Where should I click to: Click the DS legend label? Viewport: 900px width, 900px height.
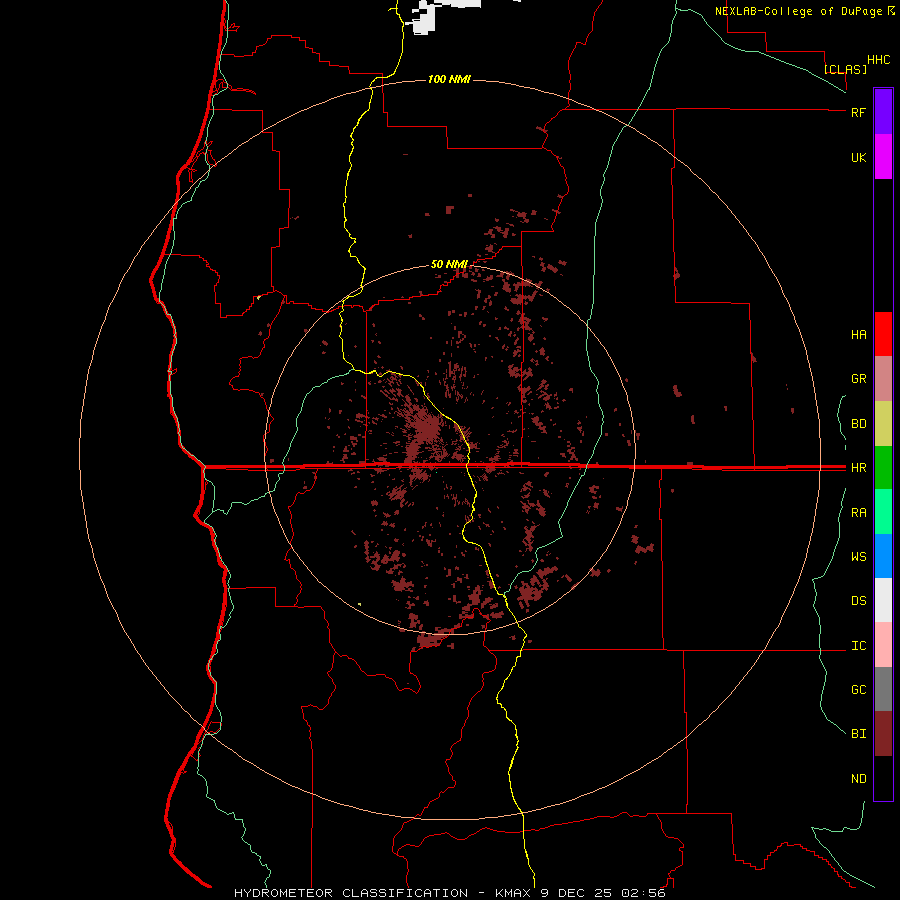click(x=858, y=601)
